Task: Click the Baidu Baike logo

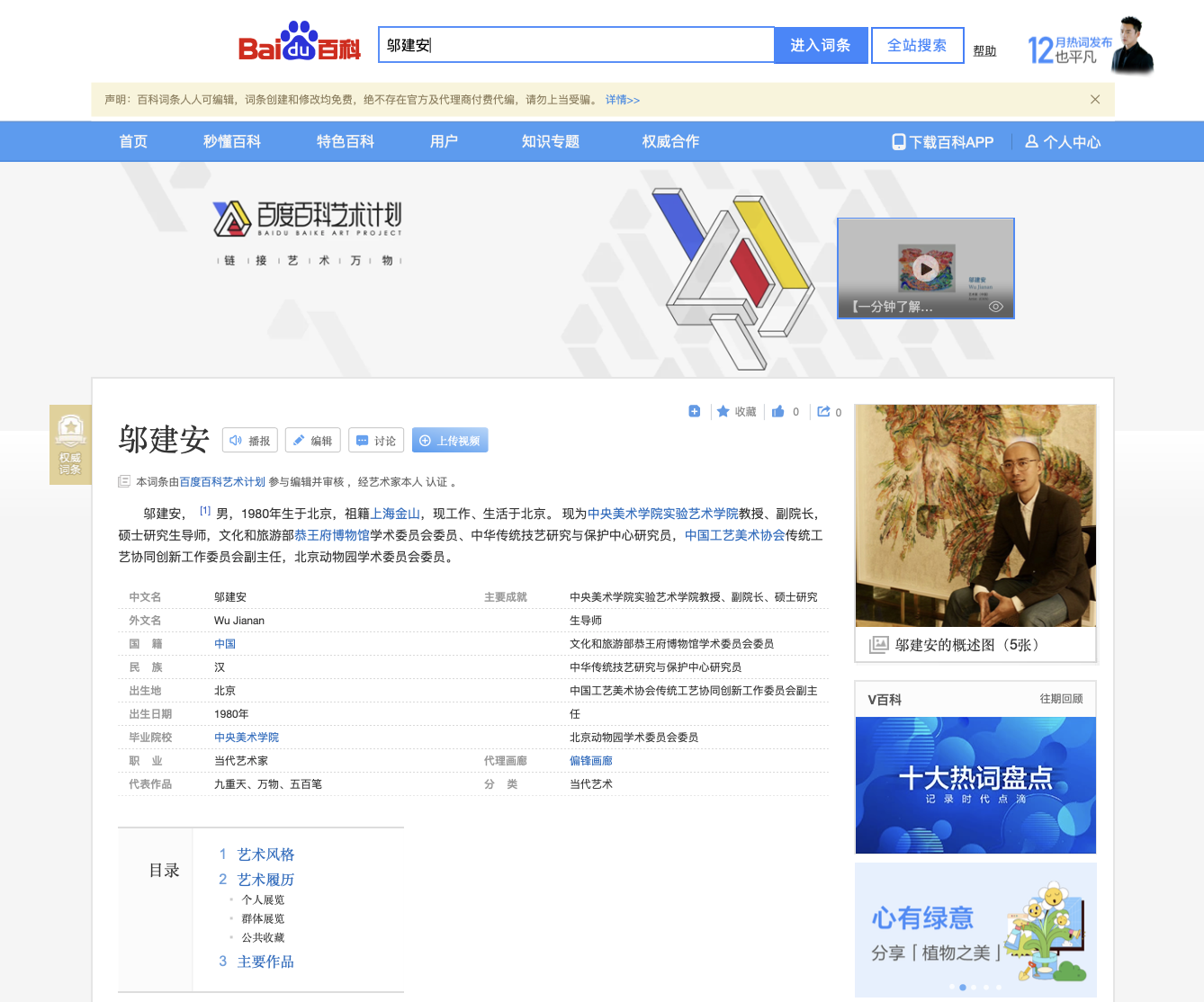Action: pos(300,42)
